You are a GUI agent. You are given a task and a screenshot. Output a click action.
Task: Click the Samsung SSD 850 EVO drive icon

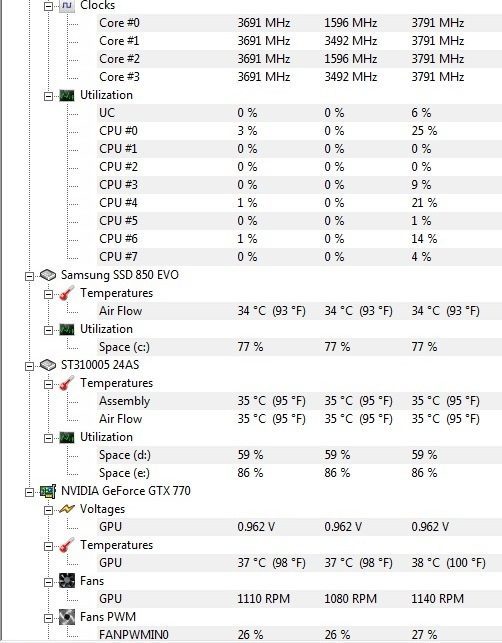click(48, 275)
